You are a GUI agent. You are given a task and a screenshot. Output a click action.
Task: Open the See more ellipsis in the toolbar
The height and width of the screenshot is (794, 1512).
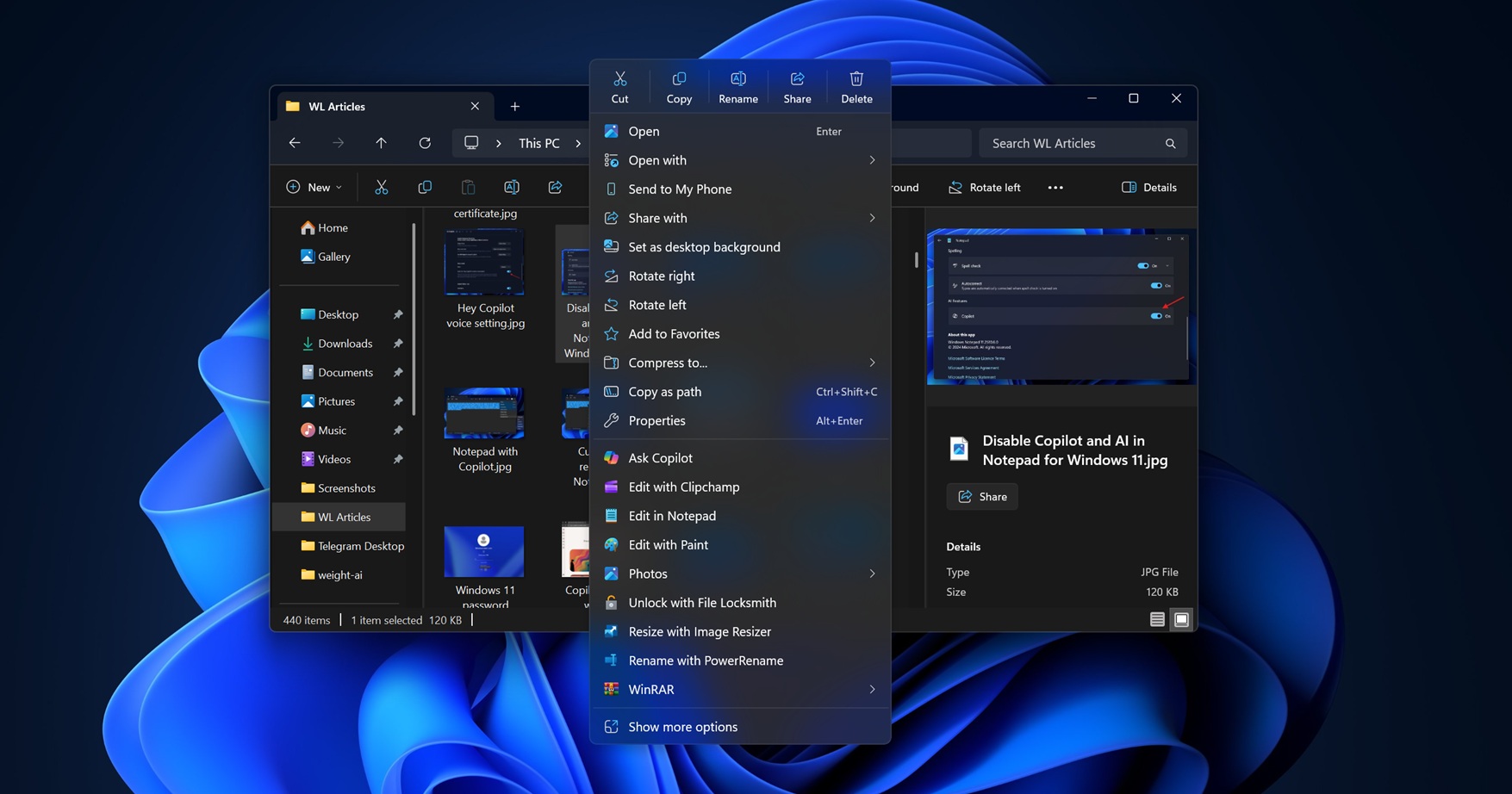click(1055, 187)
